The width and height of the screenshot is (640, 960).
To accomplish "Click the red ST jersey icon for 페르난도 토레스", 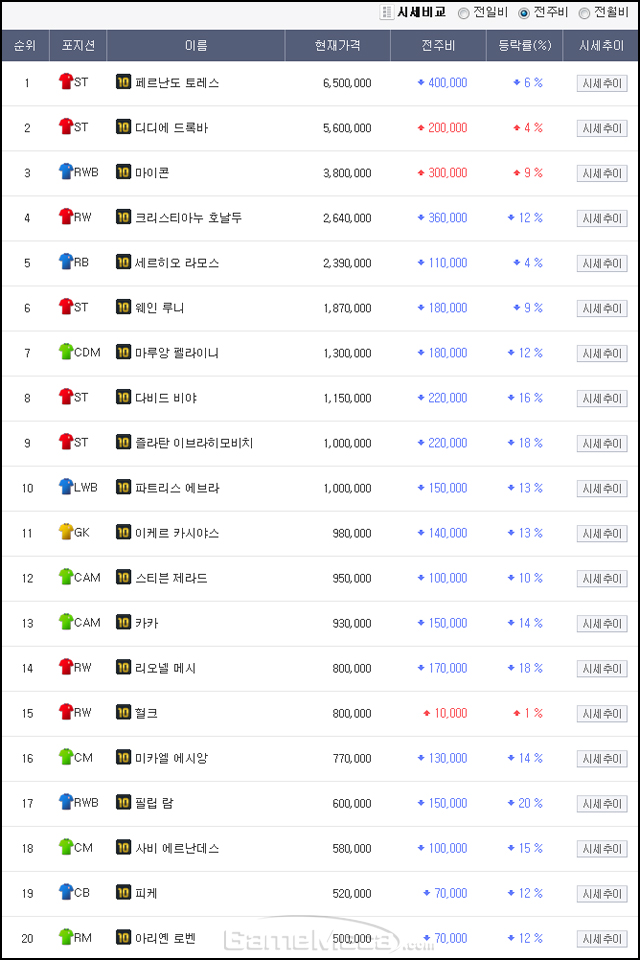I will point(66,81).
